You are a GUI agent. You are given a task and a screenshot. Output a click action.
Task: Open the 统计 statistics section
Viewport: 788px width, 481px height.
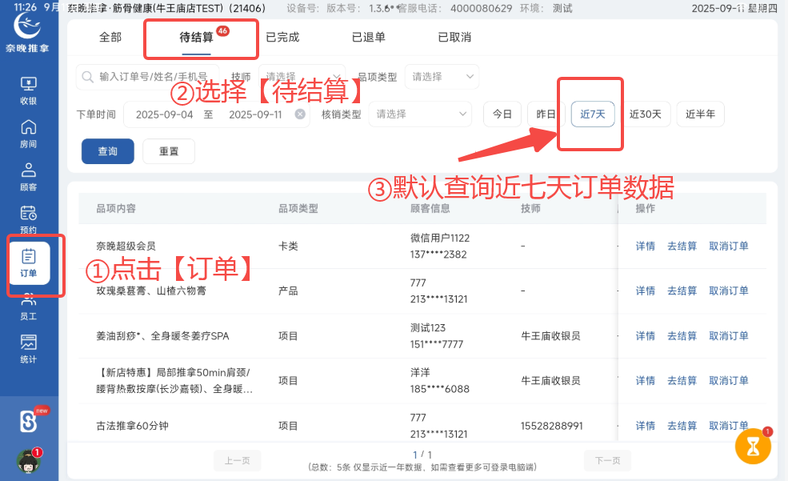point(28,349)
